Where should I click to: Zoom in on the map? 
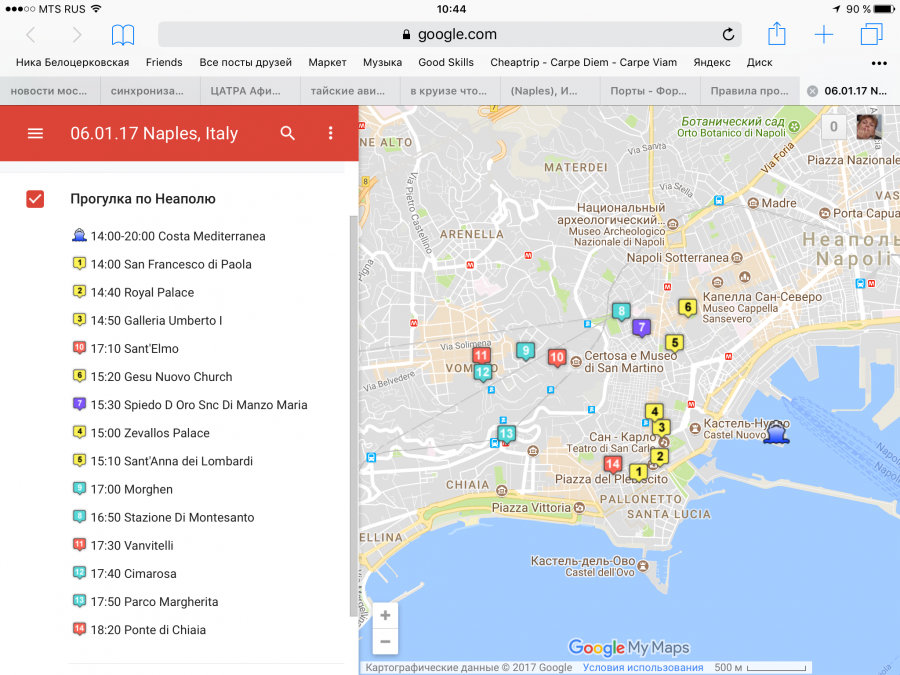[x=385, y=615]
